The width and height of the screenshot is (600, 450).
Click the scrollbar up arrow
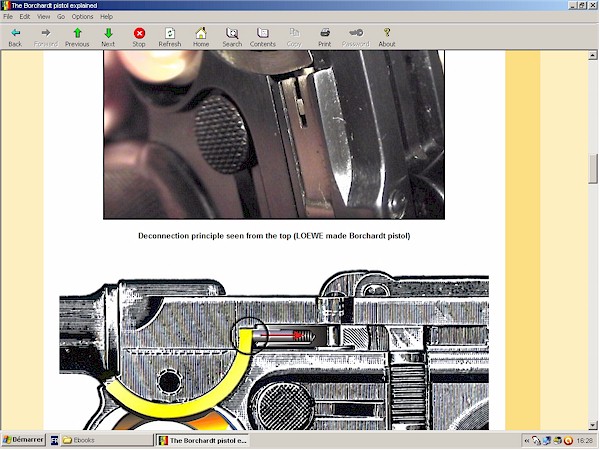click(593, 55)
